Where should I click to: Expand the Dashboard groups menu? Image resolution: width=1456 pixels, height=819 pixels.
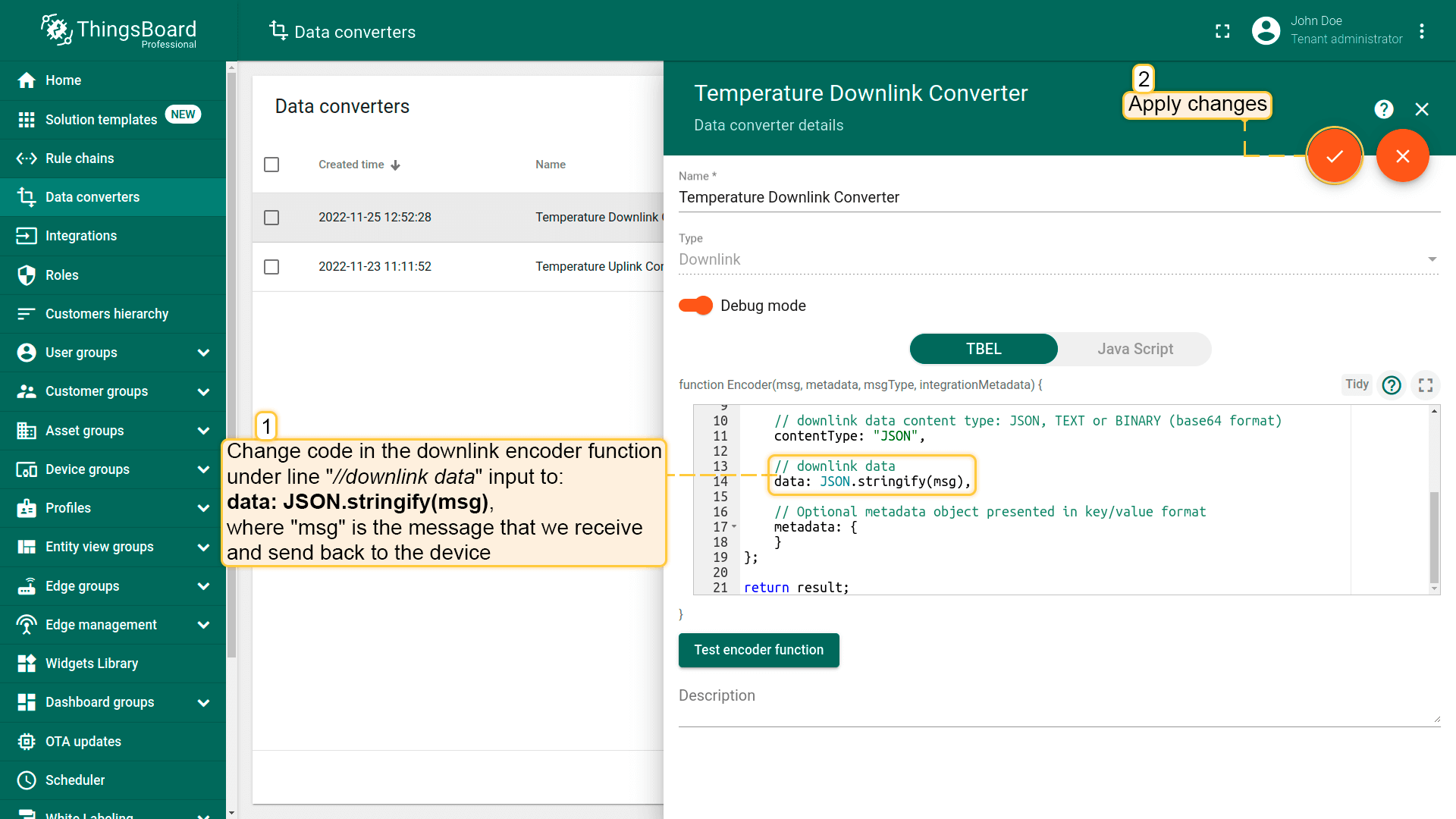tap(203, 702)
